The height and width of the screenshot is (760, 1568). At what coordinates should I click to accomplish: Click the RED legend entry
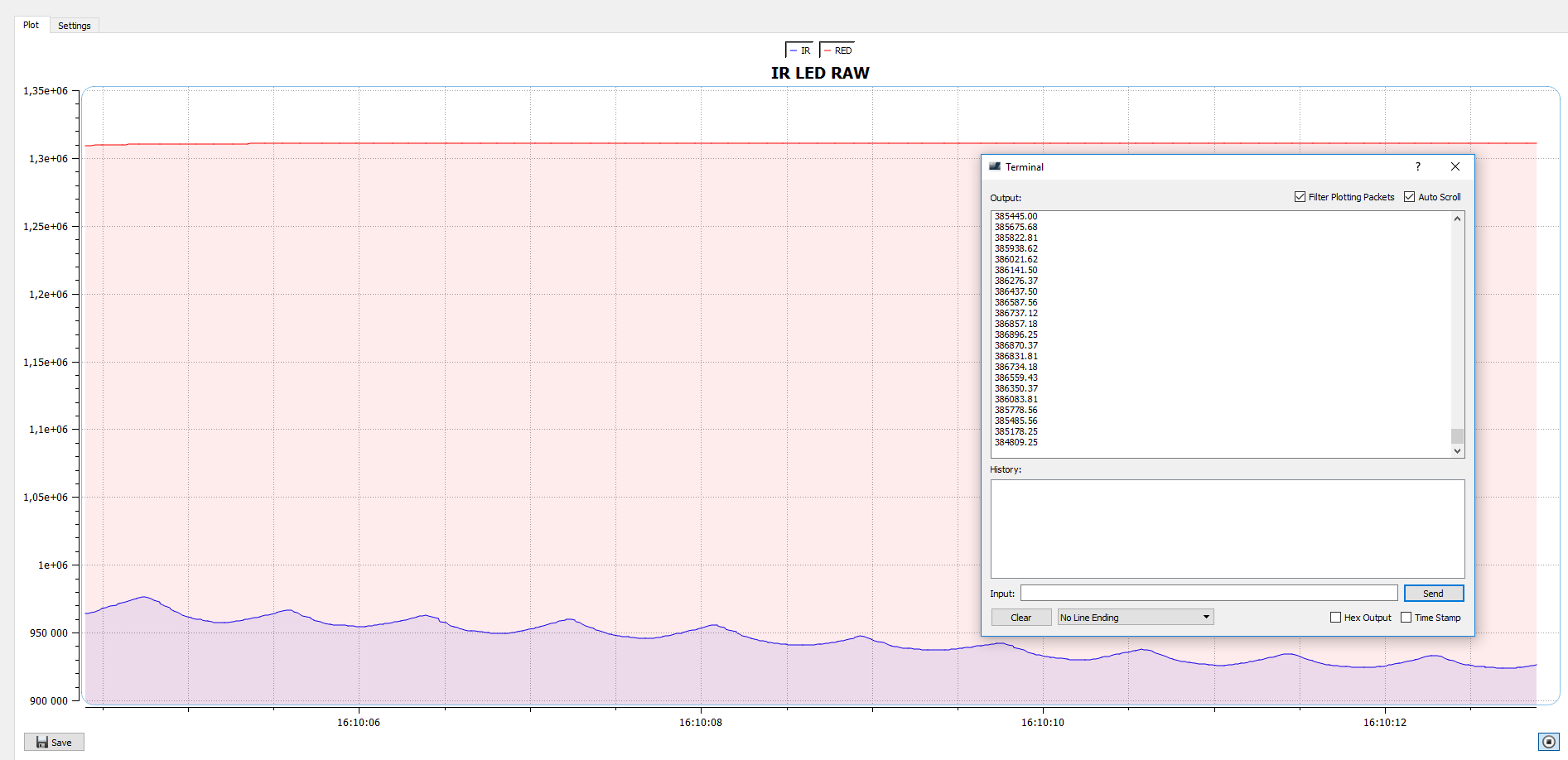click(x=837, y=51)
